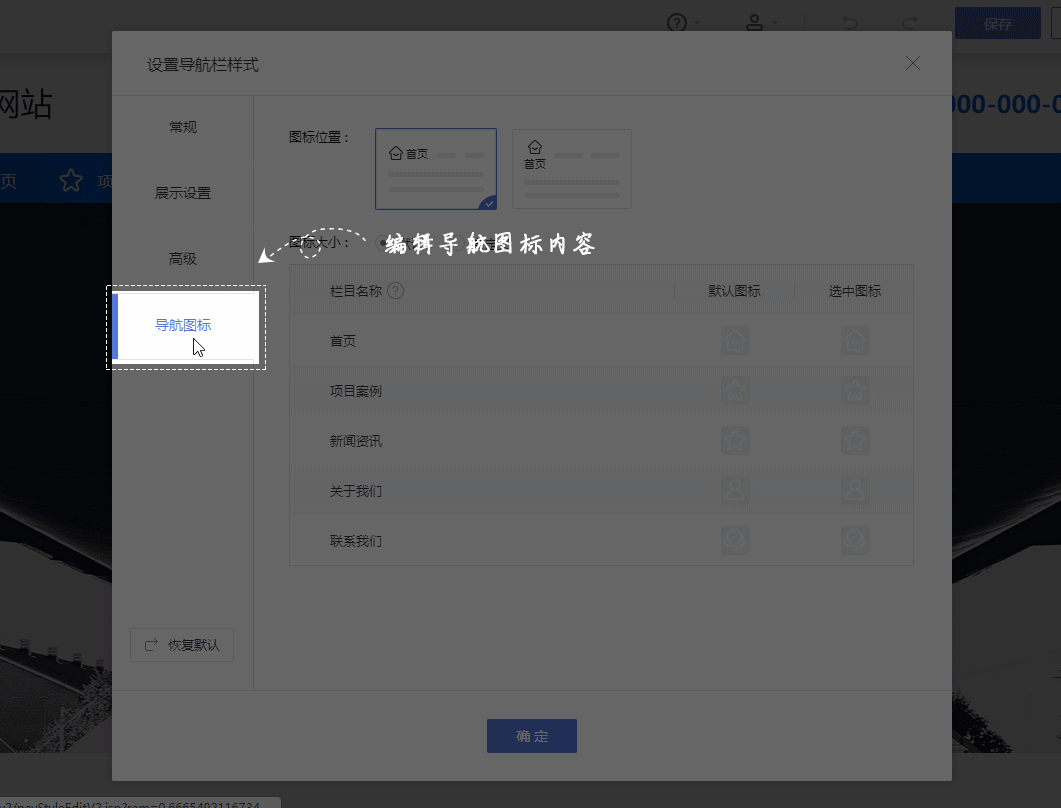Switch to 常规 settings tab
Viewport: 1061px width, 808px height.
pos(183,127)
